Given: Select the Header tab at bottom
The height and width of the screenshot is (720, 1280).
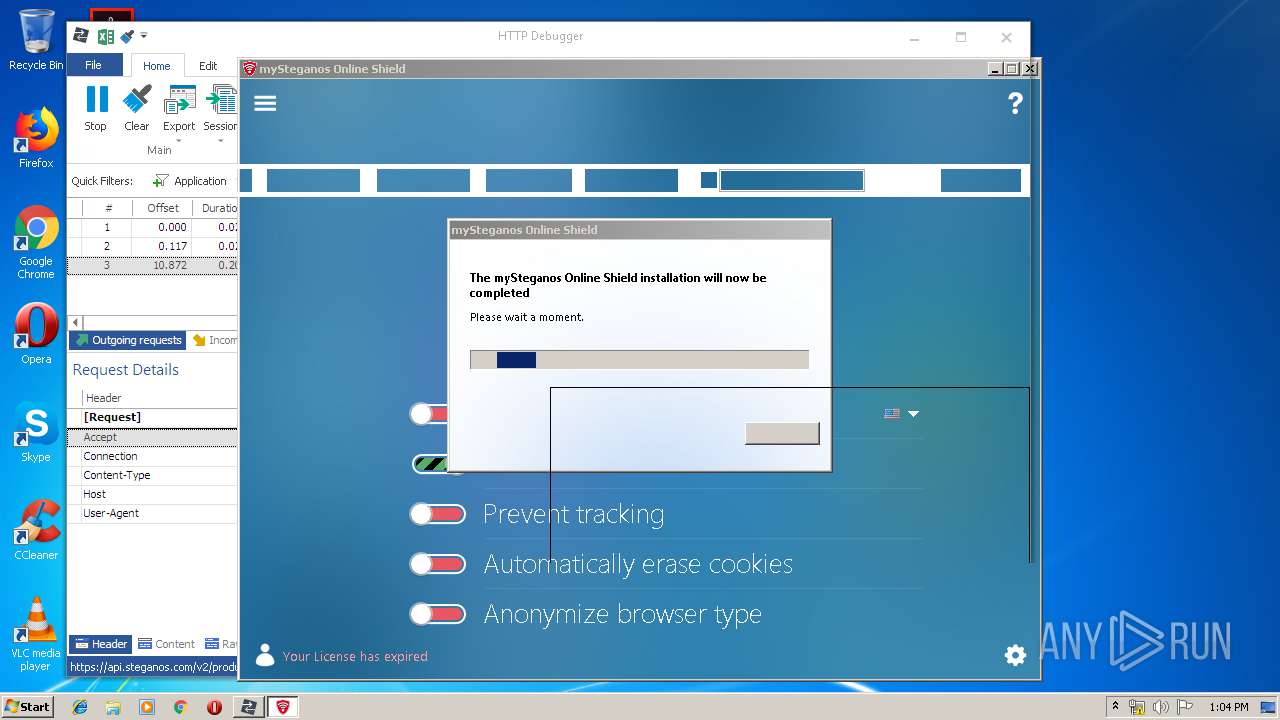Looking at the screenshot, I should pyautogui.click(x=100, y=644).
